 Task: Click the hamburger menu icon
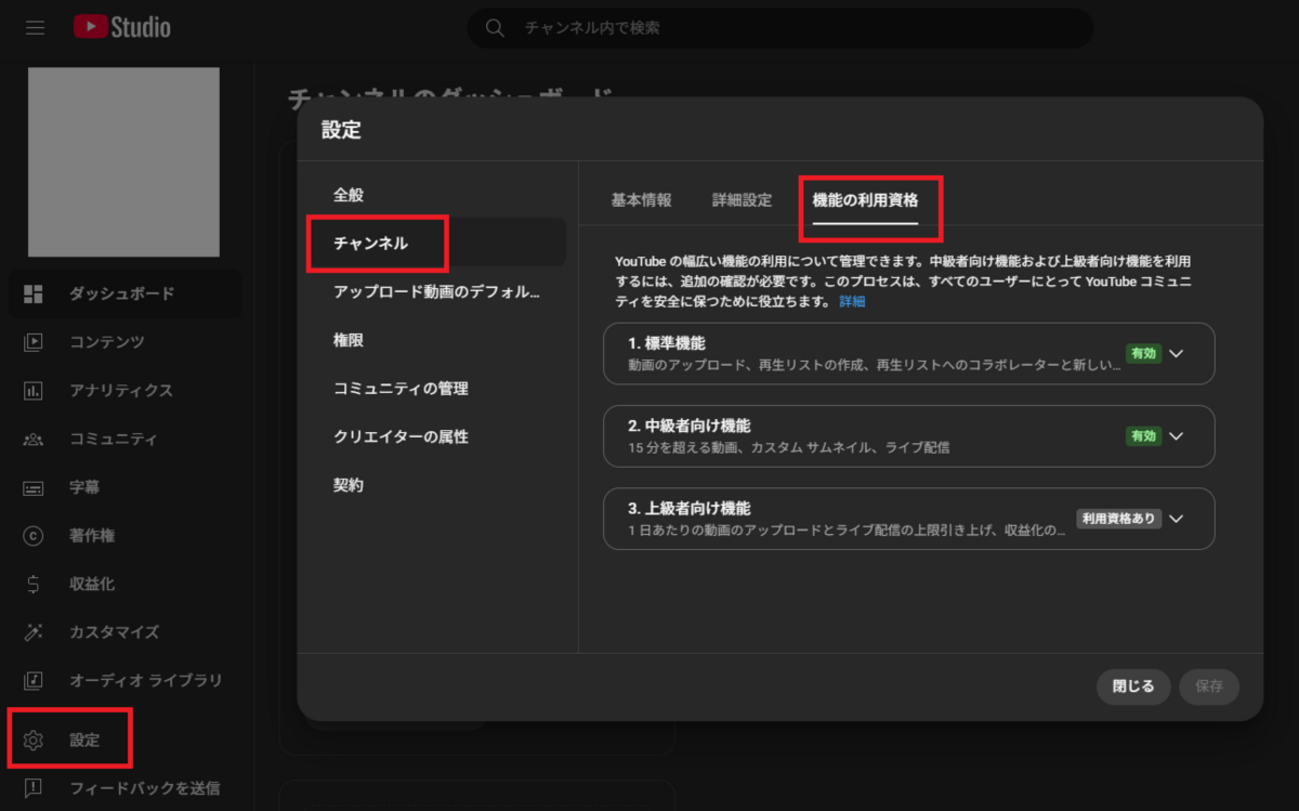click(35, 28)
